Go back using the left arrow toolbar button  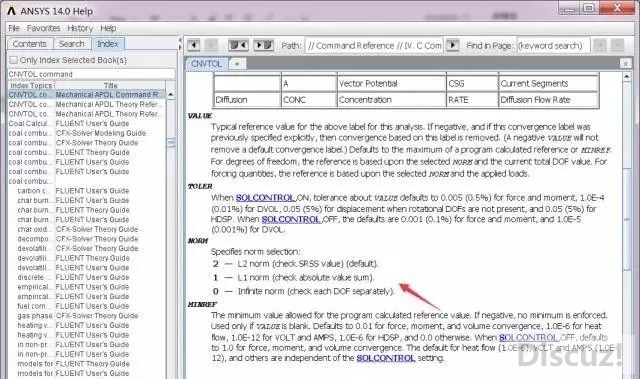193,45
